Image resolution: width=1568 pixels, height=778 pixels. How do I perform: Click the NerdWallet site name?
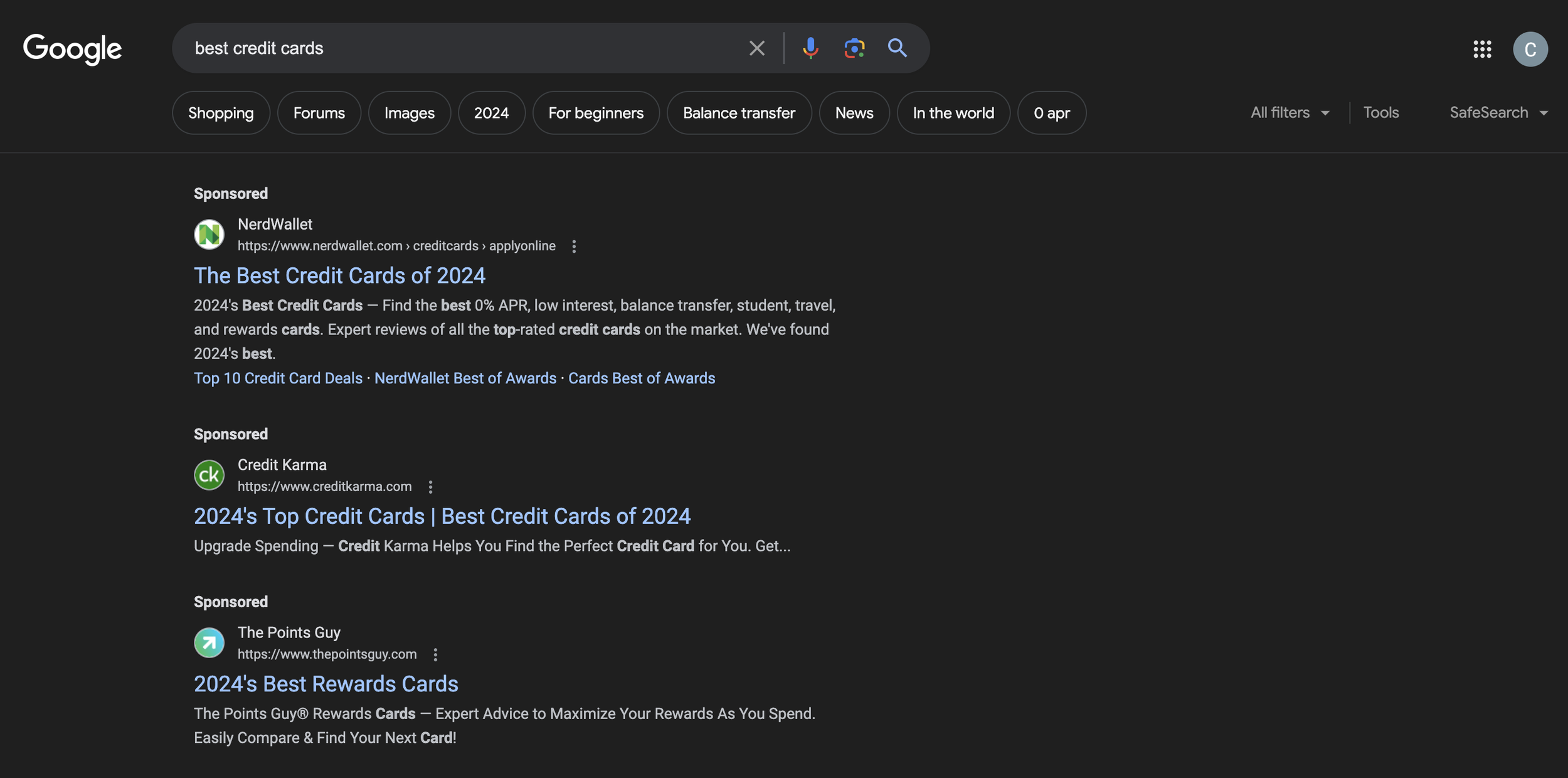[x=275, y=224]
